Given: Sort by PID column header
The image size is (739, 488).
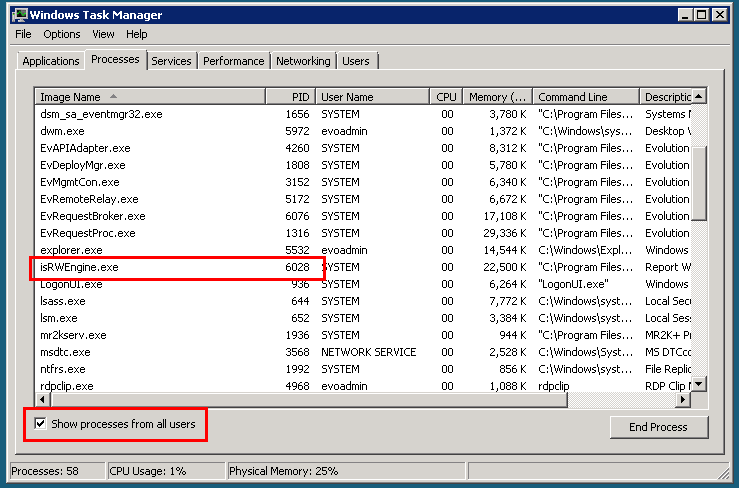Looking at the screenshot, I should [x=290, y=97].
